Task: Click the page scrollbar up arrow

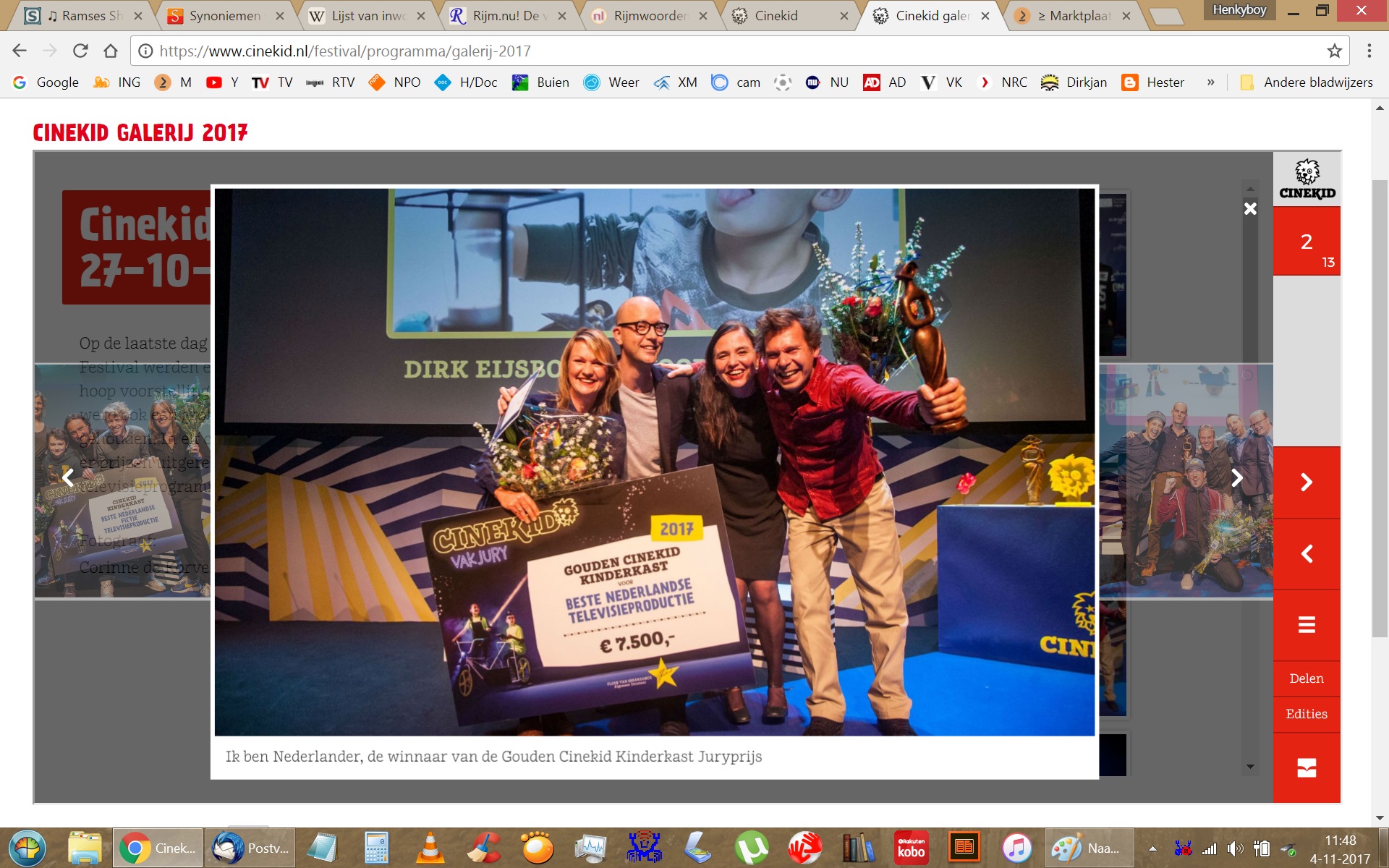Action: [x=1380, y=109]
